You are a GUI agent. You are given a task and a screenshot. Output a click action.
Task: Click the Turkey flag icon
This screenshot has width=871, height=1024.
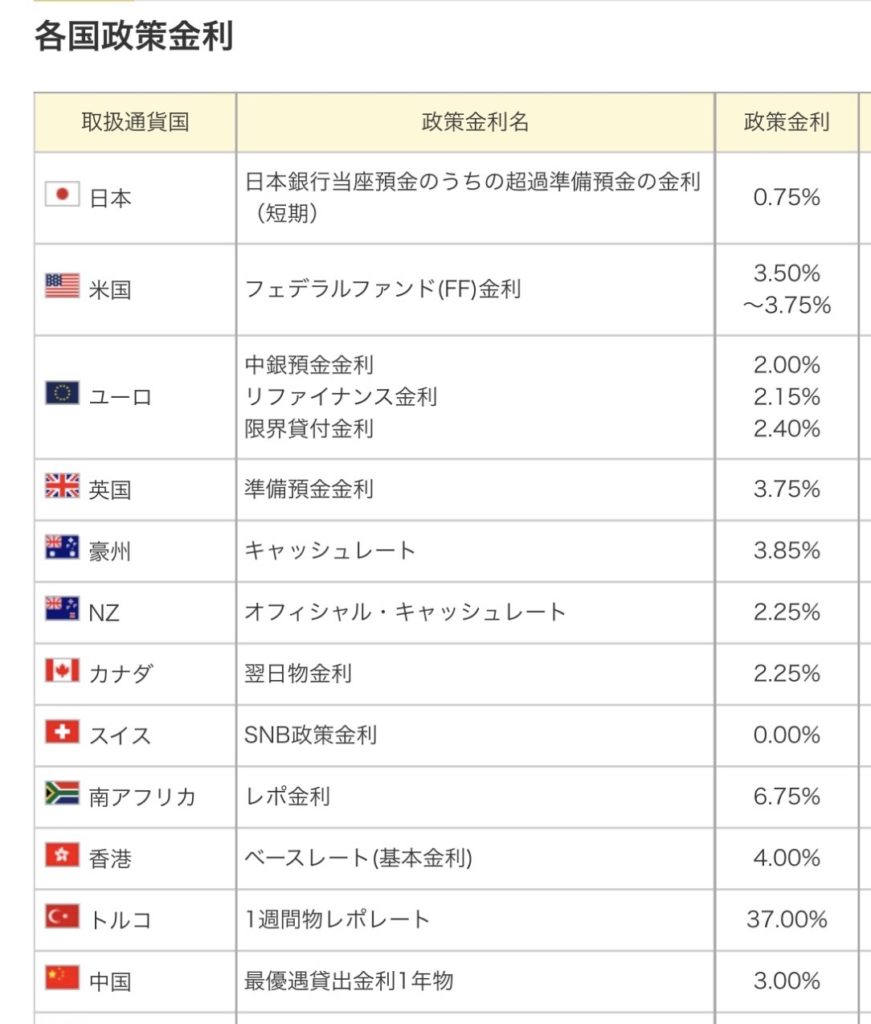click(x=62, y=916)
